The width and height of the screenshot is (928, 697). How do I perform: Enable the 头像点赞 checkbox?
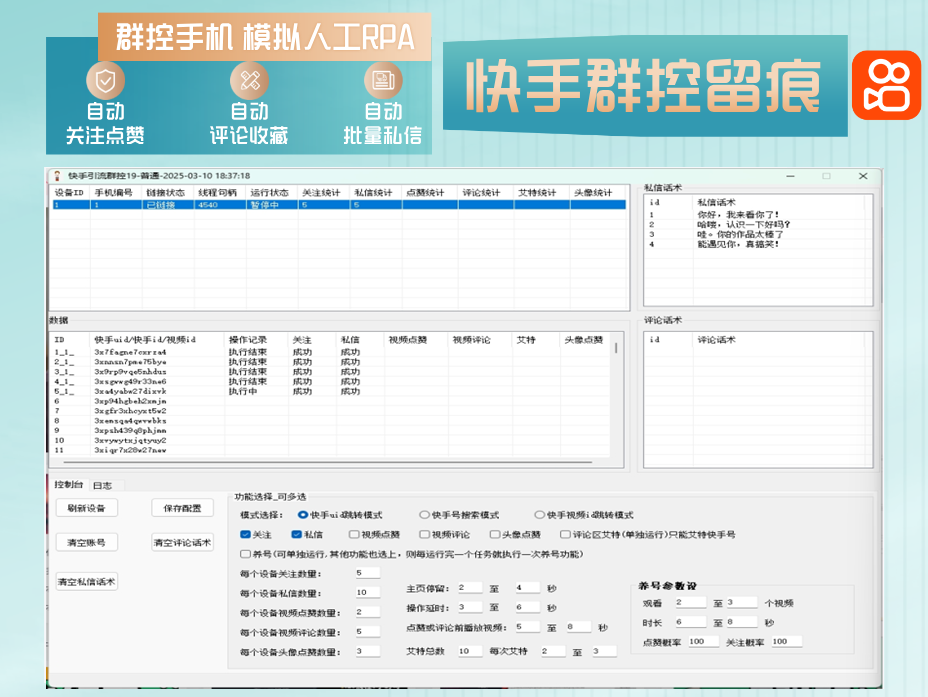point(495,534)
